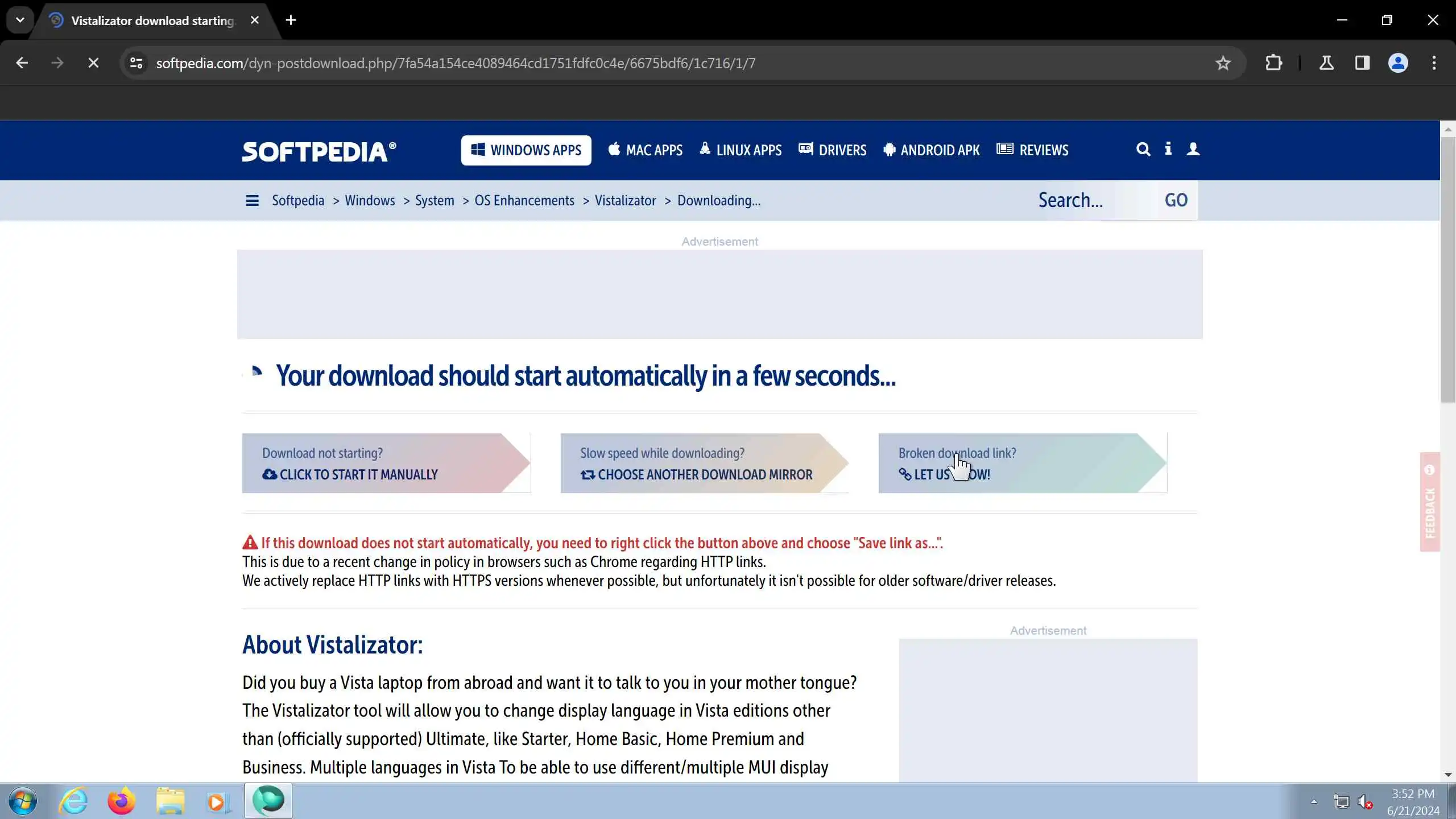The height and width of the screenshot is (819, 1456).
Task: Open the hamburger menu beside breadcrumbs
Action: (x=252, y=201)
